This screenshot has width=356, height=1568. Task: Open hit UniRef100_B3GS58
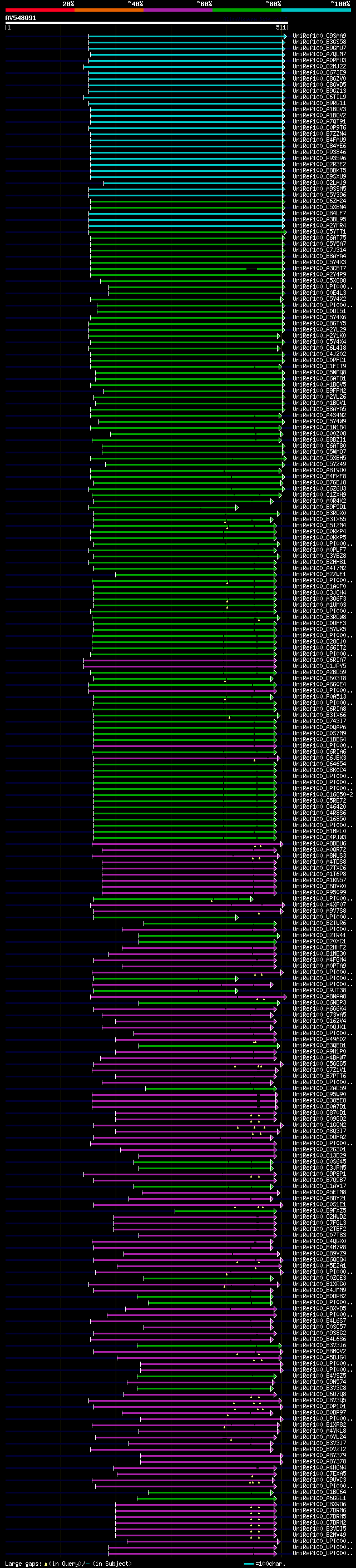point(319,42)
